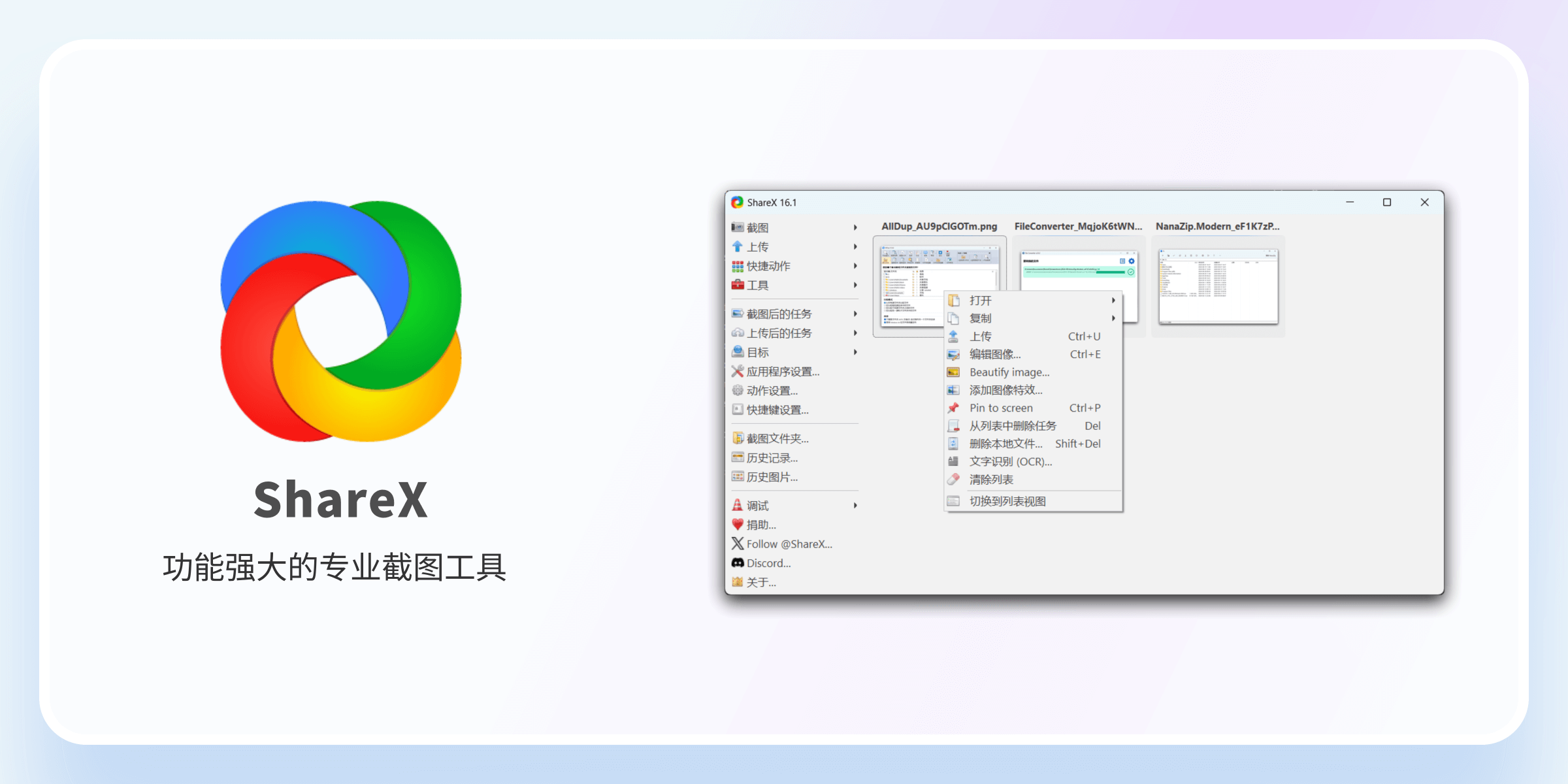Viewport: 1568px width, 784px height.
Task: Click the NanaZip.Modern_eF1K7zP... file name
Action: click(x=1218, y=226)
